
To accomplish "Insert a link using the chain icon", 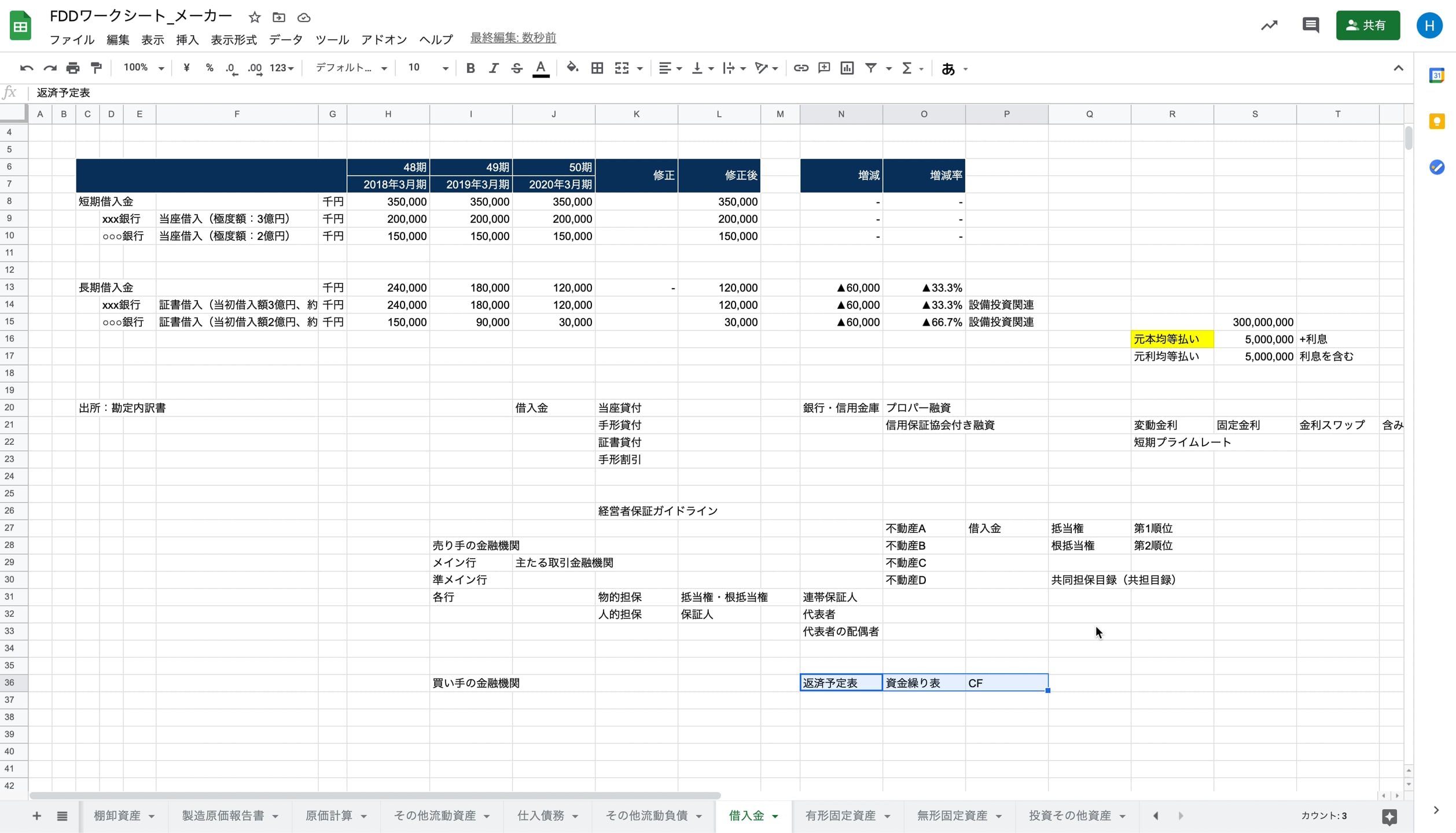I will (800, 68).
